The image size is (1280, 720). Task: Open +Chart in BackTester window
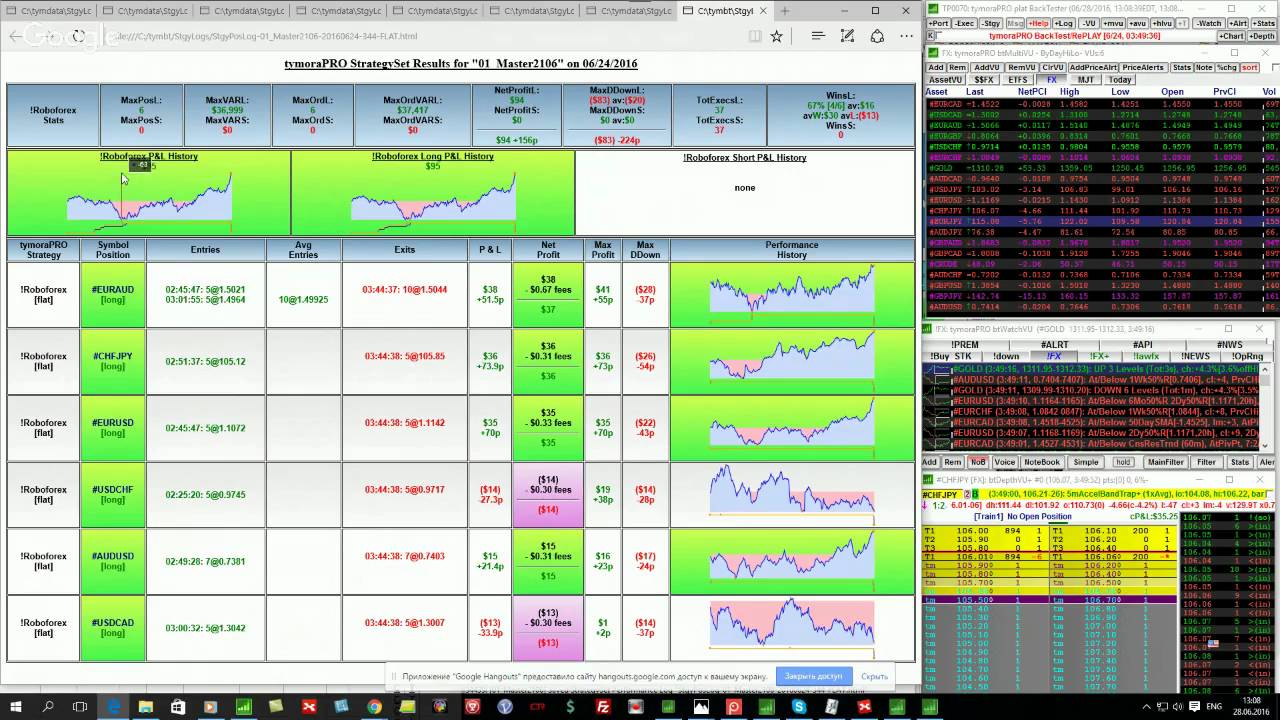pyautogui.click(x=1231, y=36)
